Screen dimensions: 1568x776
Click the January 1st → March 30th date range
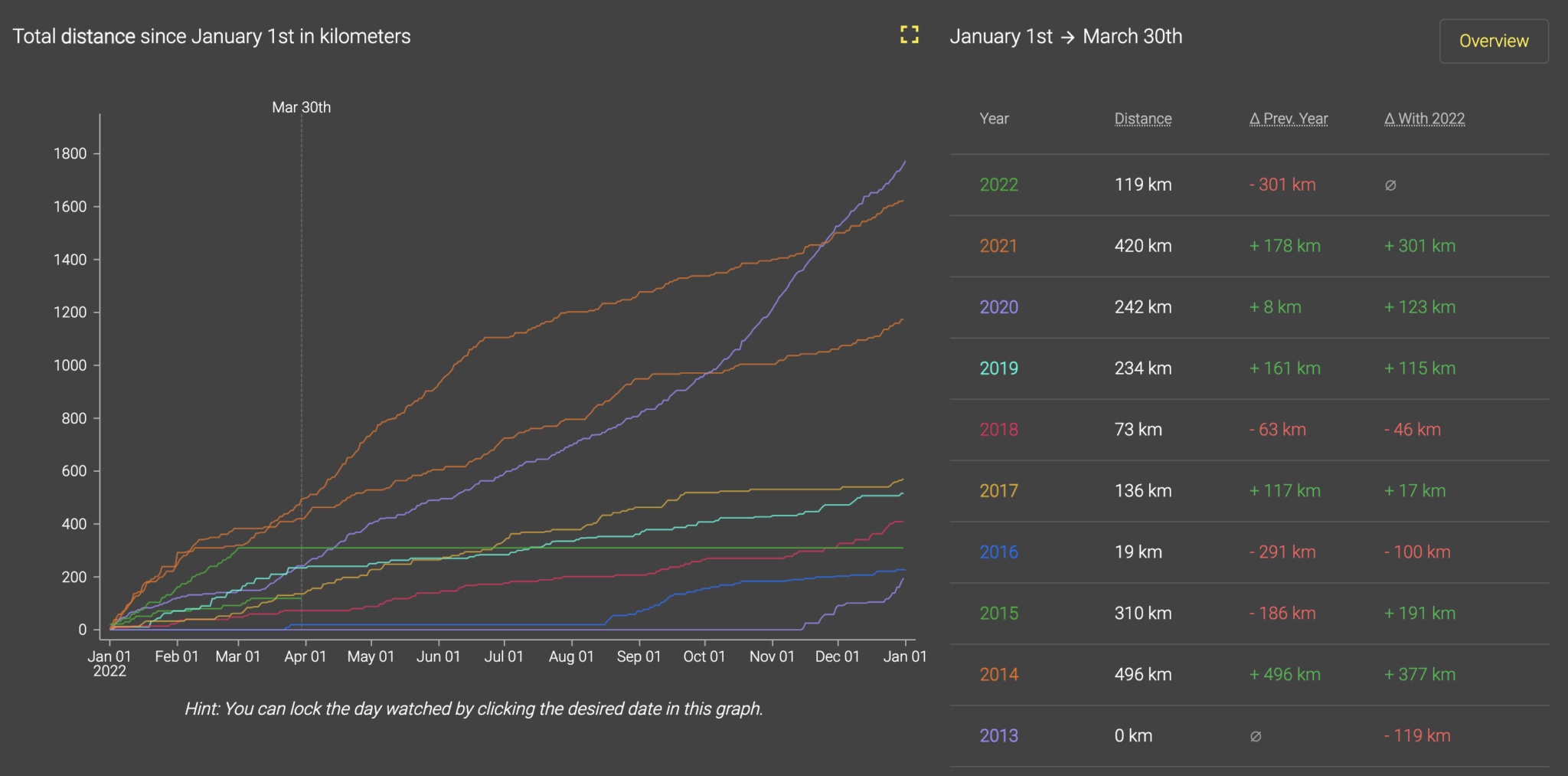coord(1067,36)
